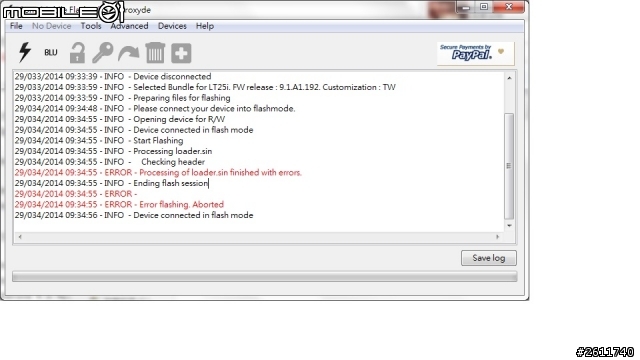
Task: Click the 'Checking header' log line
Action: [110, 162]
